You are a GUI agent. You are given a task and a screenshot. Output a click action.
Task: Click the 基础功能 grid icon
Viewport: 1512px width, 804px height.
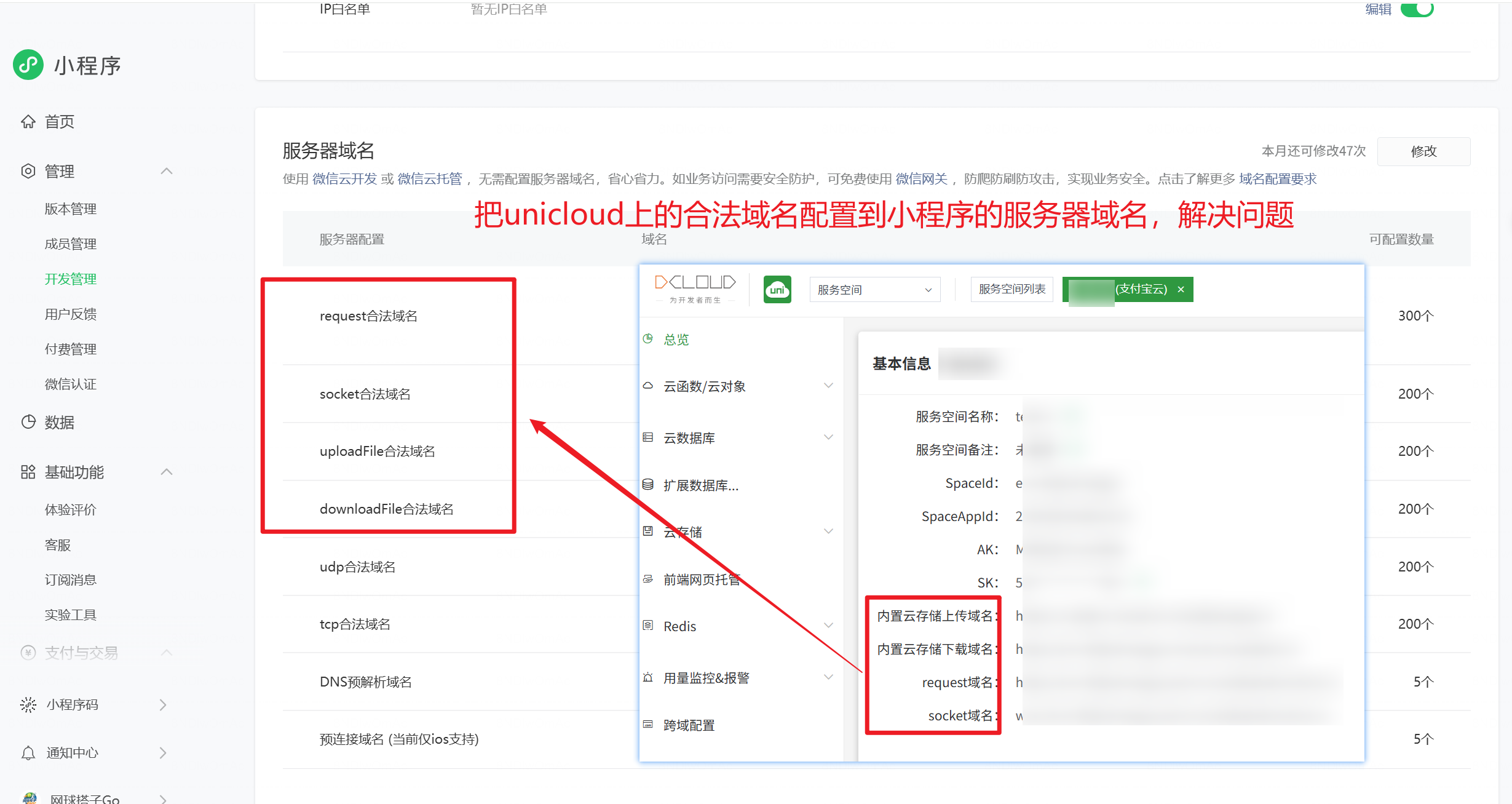coord(28,472)
